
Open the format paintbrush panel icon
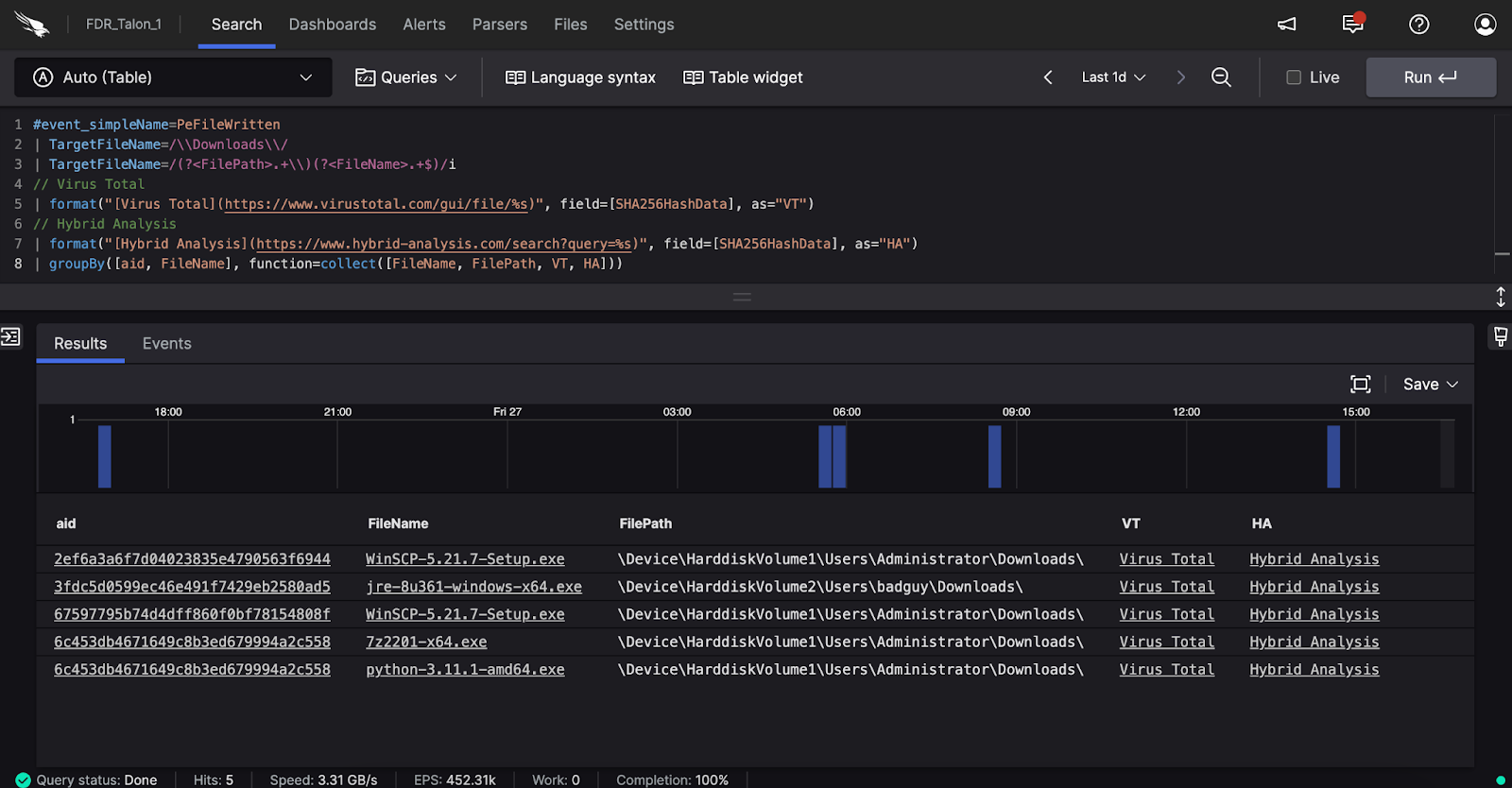click(1501, 336)
